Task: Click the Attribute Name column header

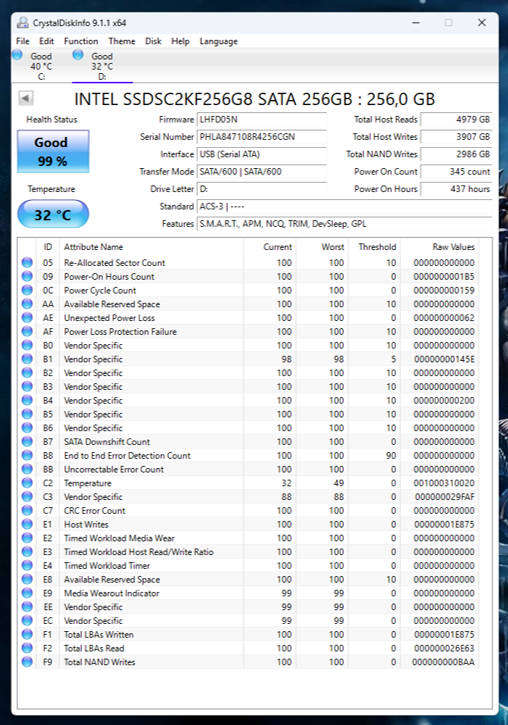Action: click(x=93, y=247)
